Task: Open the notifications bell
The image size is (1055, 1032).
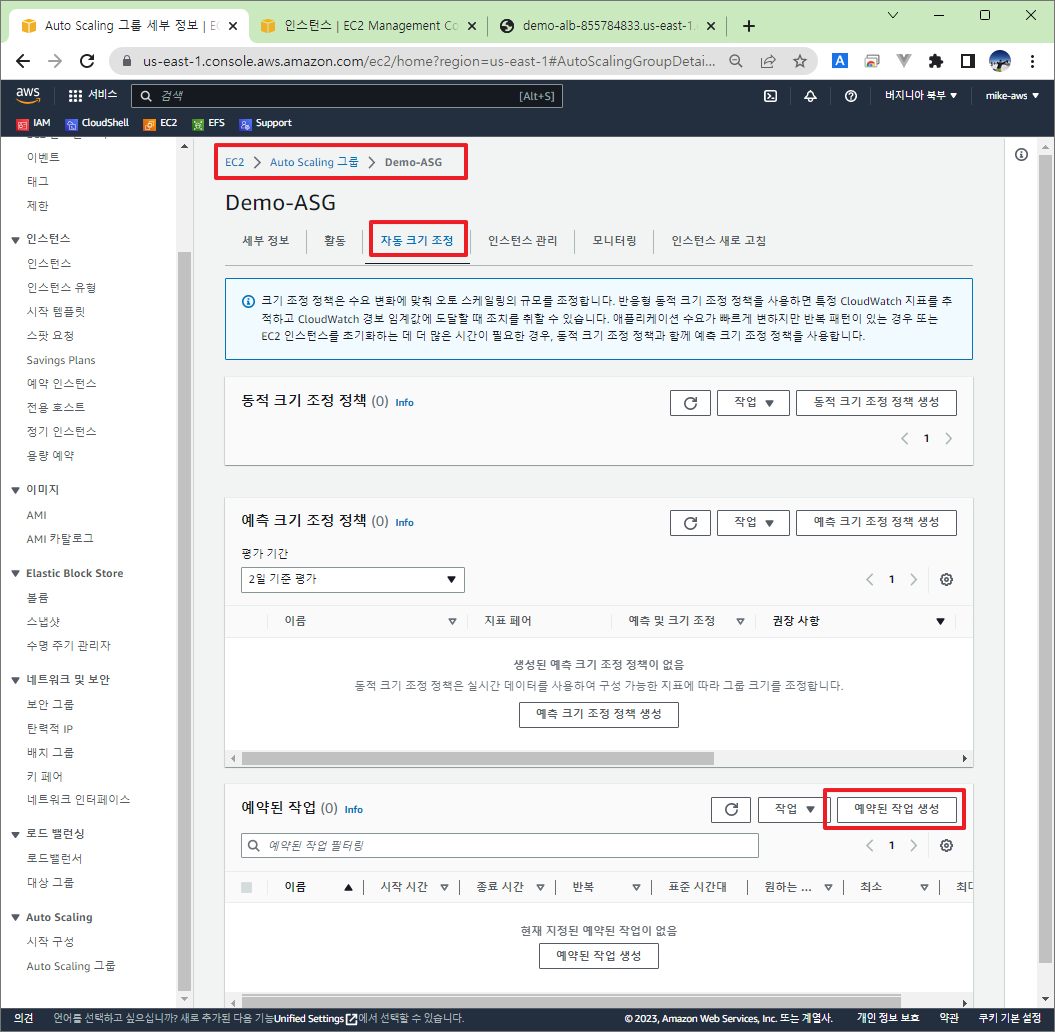Action: (x=810, y=96)
